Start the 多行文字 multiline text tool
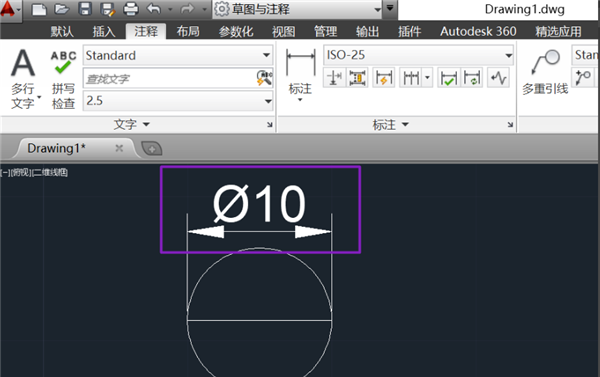The width and height of the screenshot is (600, 377). [x=23, y=78]
